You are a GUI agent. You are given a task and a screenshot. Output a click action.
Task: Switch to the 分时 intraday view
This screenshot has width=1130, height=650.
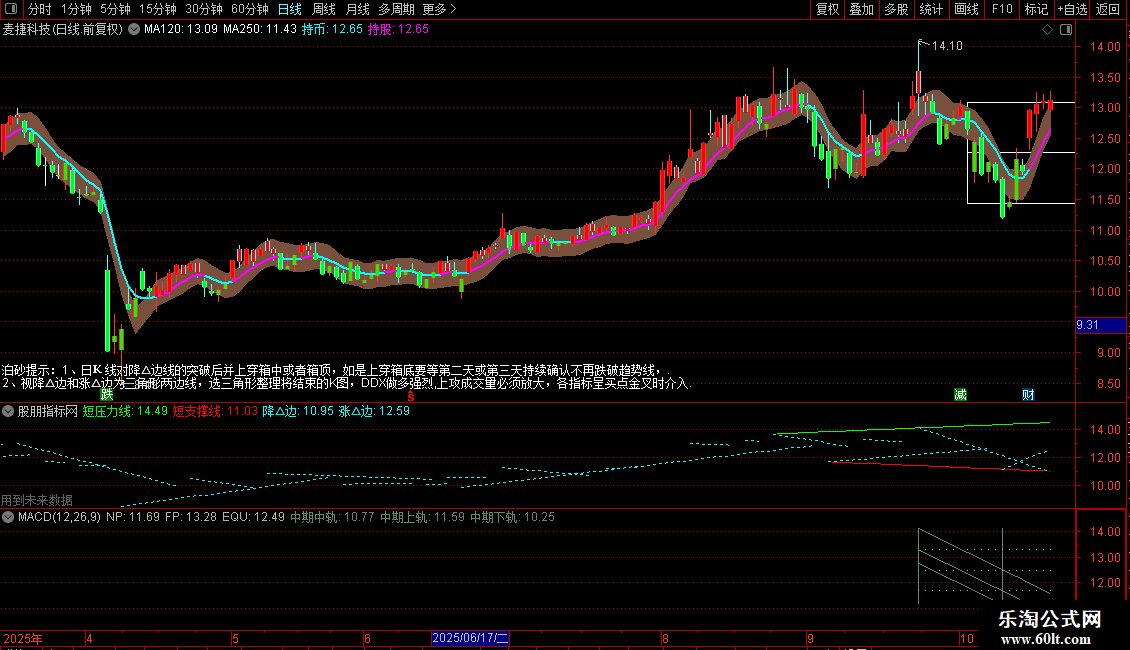coord(40,9)
